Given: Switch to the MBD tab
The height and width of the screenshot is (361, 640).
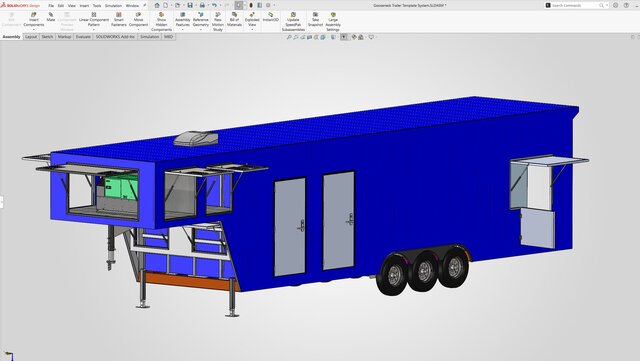Looking at the screenshot, I should 169,37.
